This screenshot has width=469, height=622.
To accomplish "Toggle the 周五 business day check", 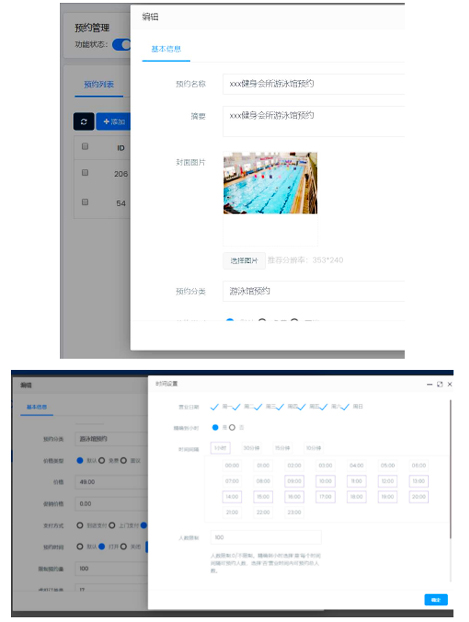I will coord(302,407).
